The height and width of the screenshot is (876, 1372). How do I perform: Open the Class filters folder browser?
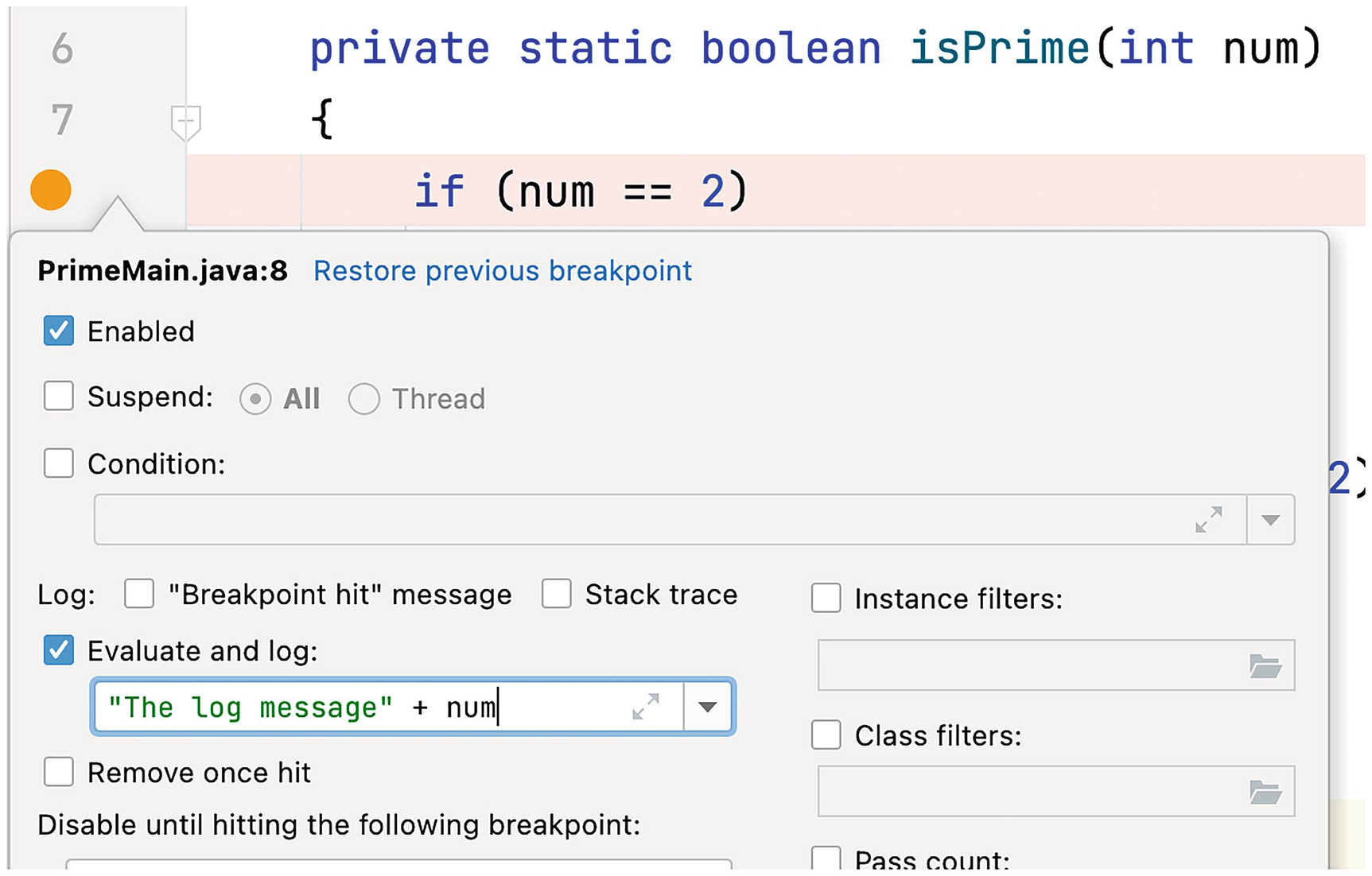1265,793
